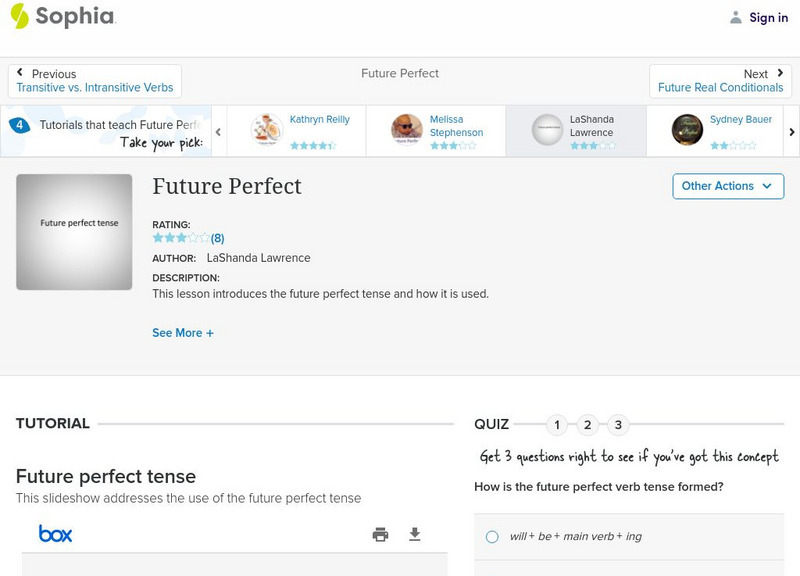Click the Future perfect tense thumbnail
800x576 pixels.
75,232
